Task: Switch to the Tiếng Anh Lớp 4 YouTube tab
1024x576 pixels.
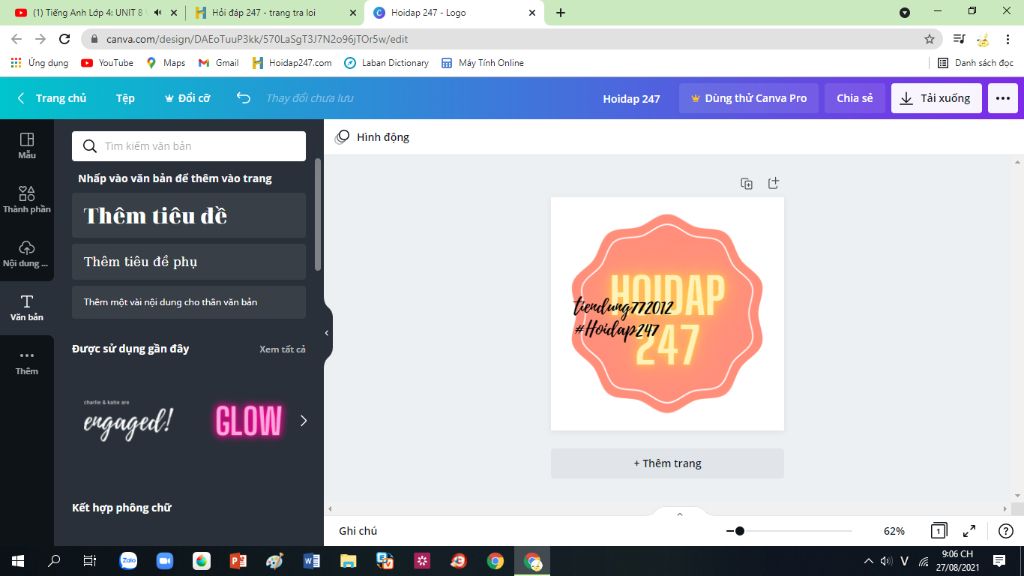Action: [x=88, y=12]
